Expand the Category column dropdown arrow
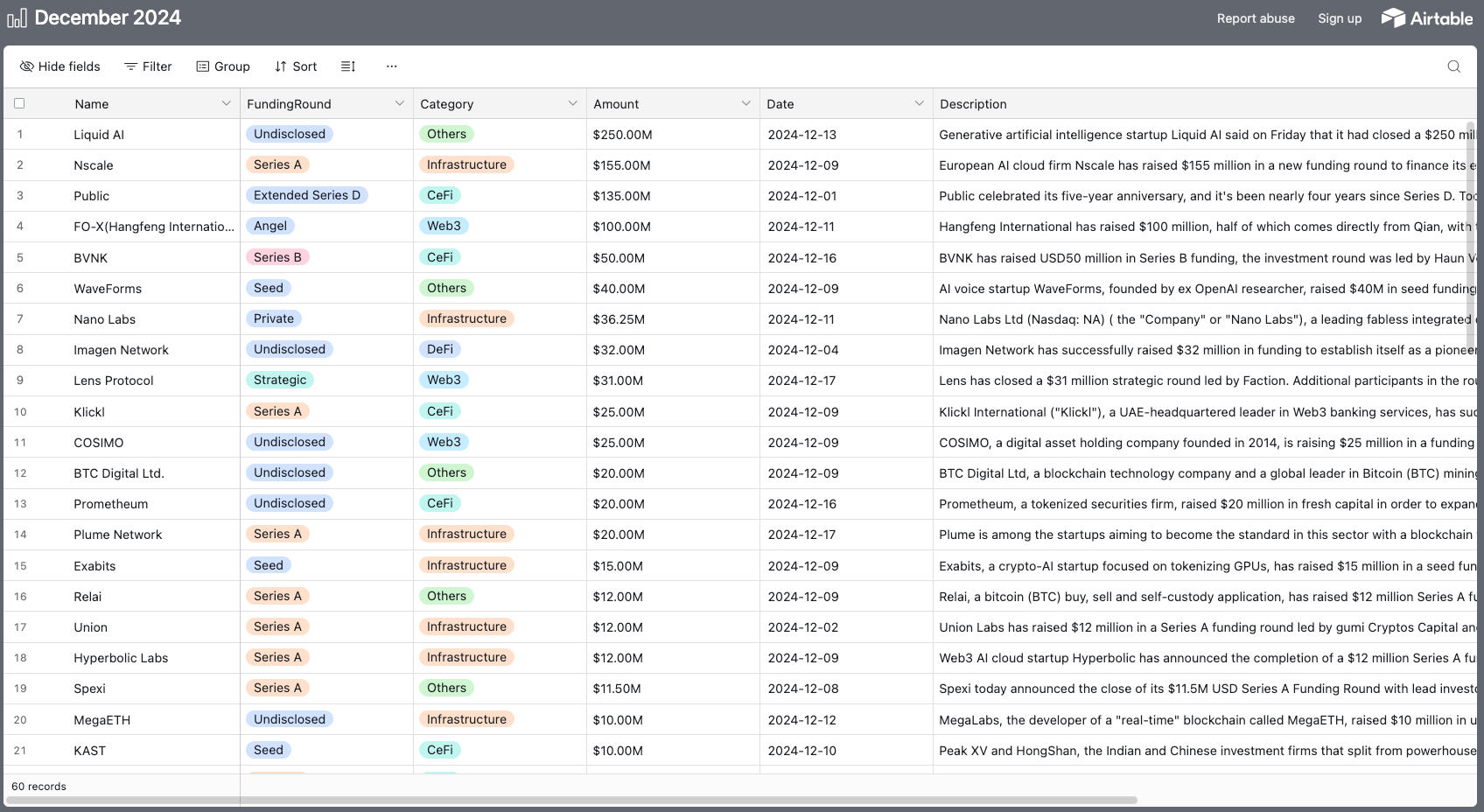 coord(572,103)
